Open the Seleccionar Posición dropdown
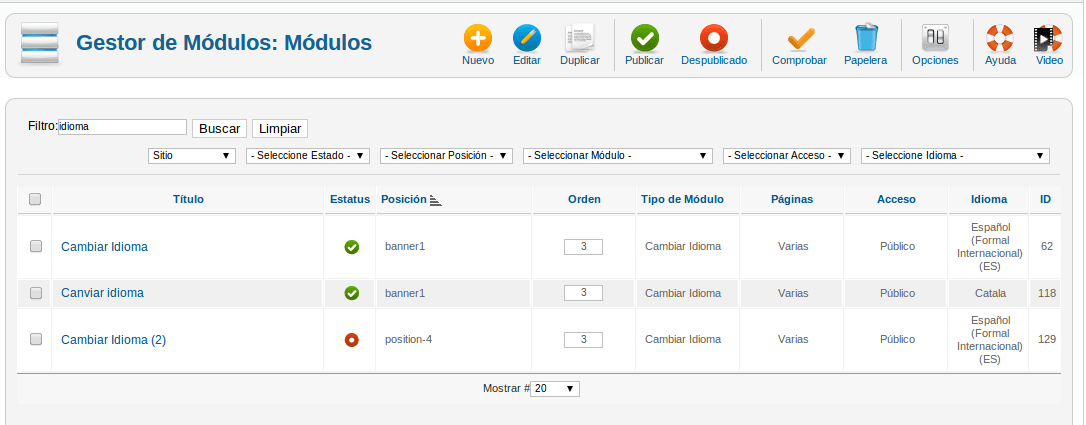This screenshot has width=1086, height=425. [447, 156]
